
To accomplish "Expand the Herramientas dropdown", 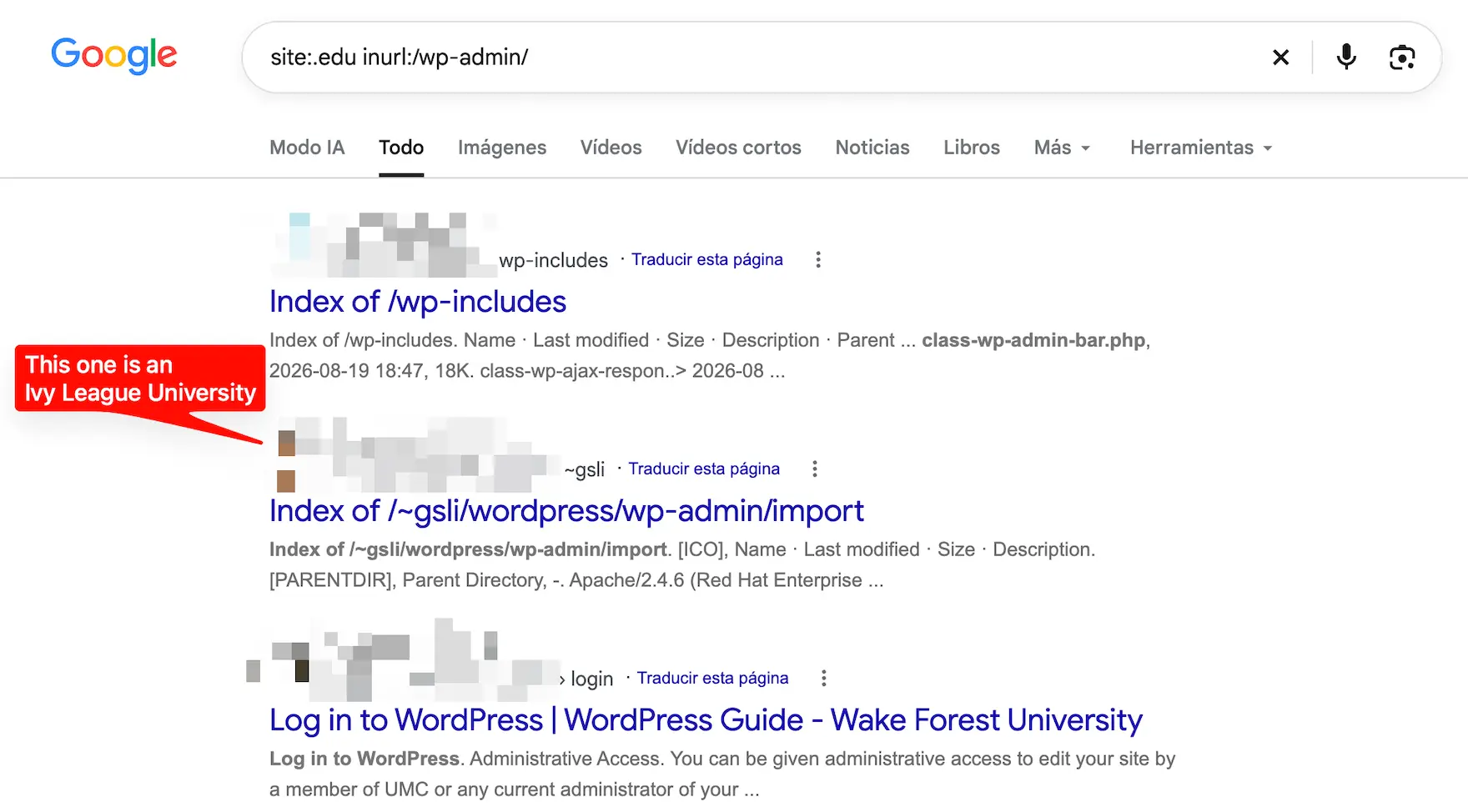I will coord(1201,148).
